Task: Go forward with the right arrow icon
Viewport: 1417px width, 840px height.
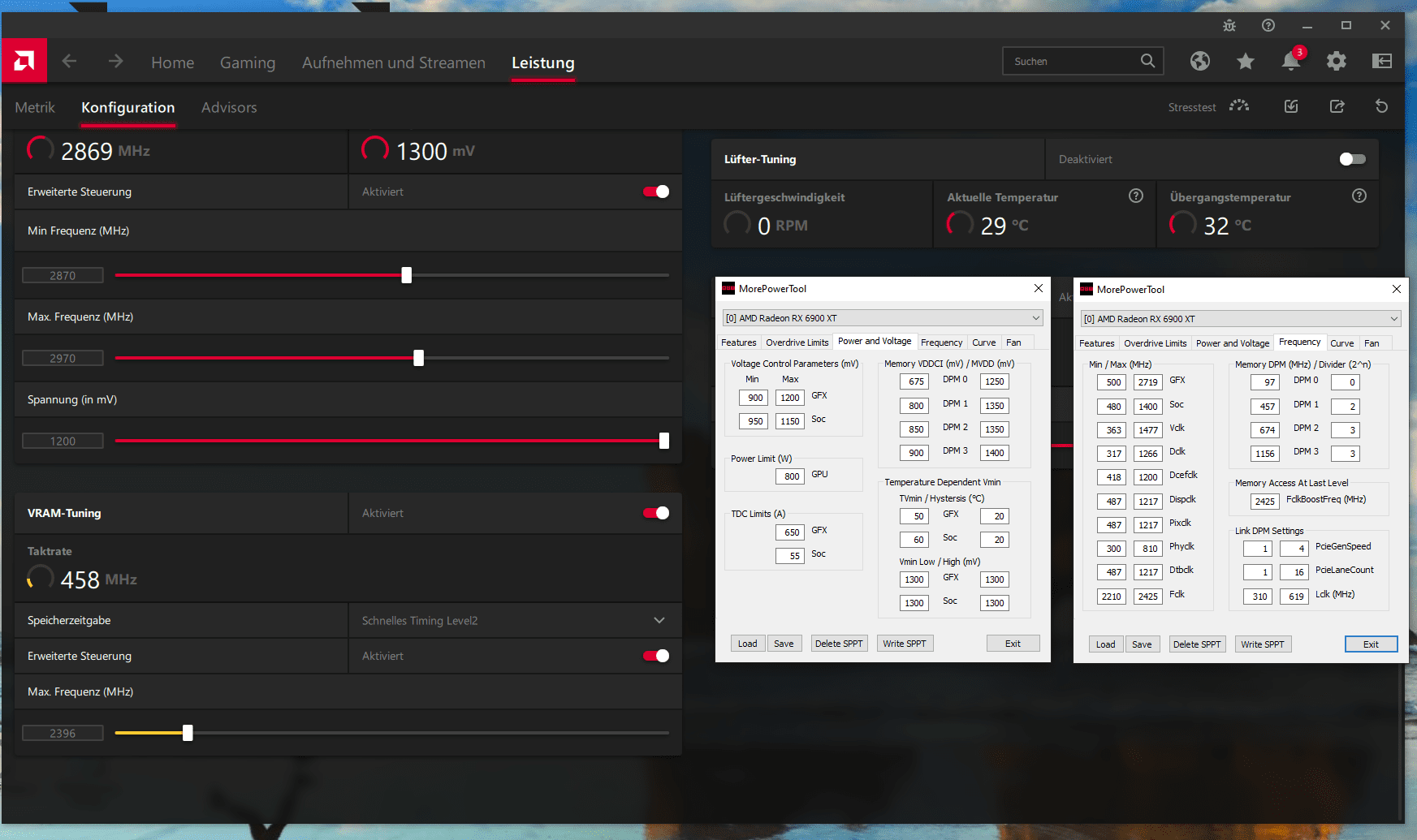Action: click(x=116, y=62)
